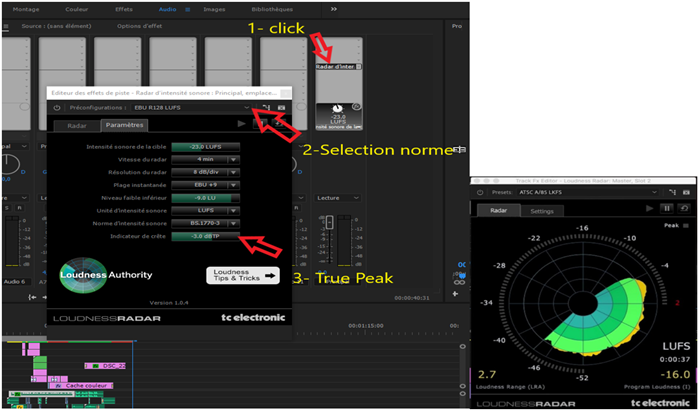Screen dimensions: 698x411
Task: Click the Radar d'inter effect slot
Action: [x=335, y=67]
